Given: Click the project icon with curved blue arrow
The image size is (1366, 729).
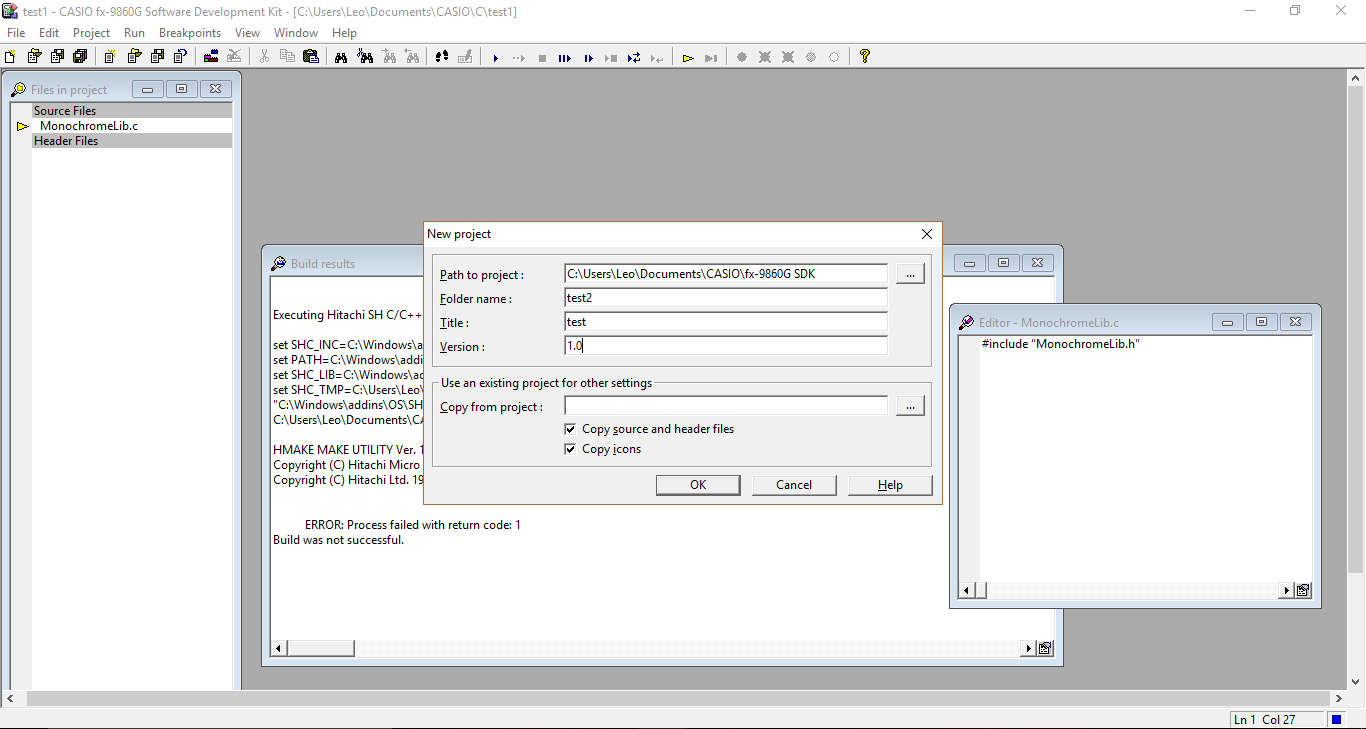Looking at the screenshot, I should click(x=180, y=57).
